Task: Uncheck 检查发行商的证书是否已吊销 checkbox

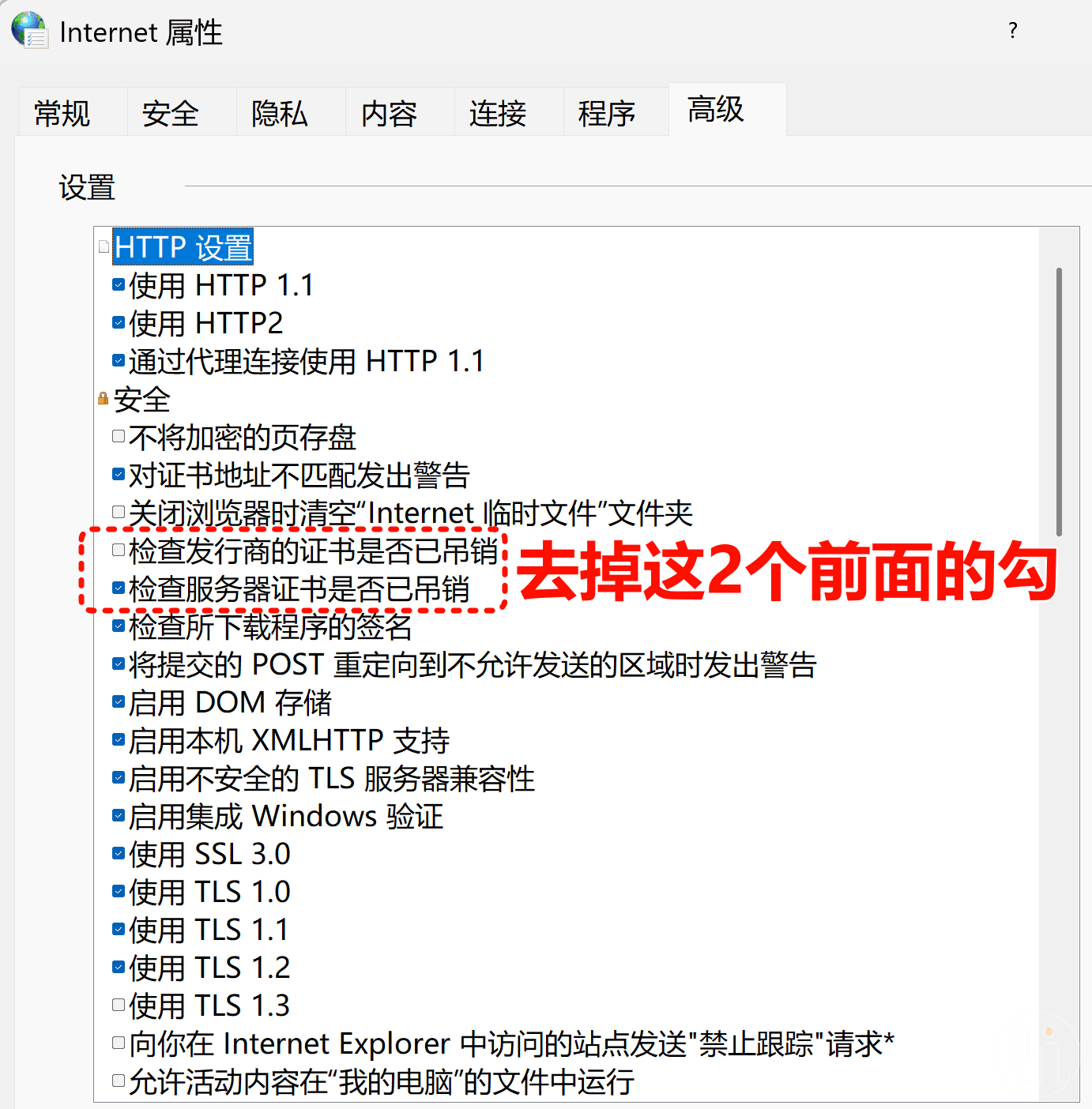Action: pyautogui.click(x=119, y=550)
